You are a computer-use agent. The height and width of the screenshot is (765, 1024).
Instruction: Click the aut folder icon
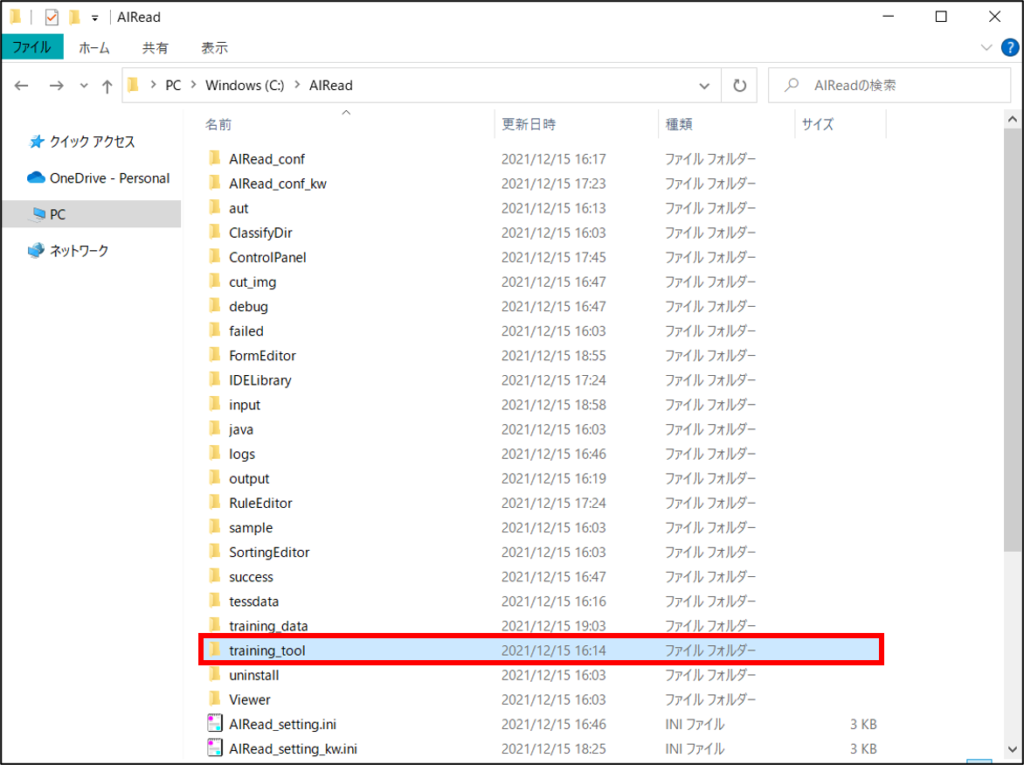(214, 208)
